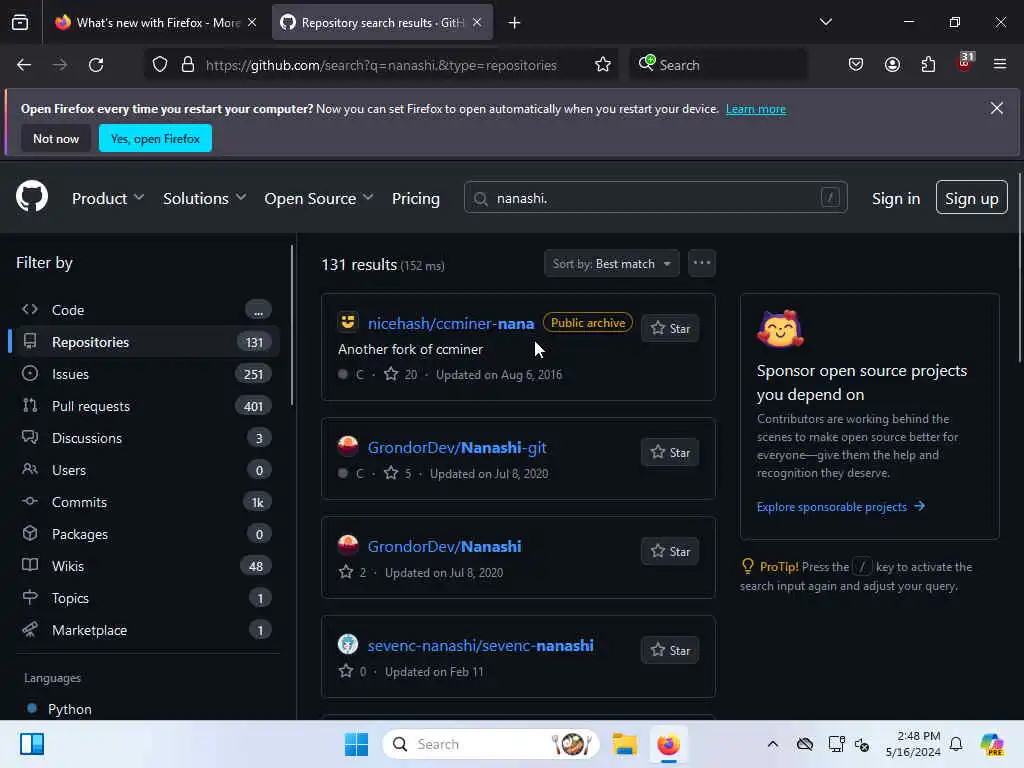
Task: Open Copilot preview icon in taskbar
Action: point(992,744)
